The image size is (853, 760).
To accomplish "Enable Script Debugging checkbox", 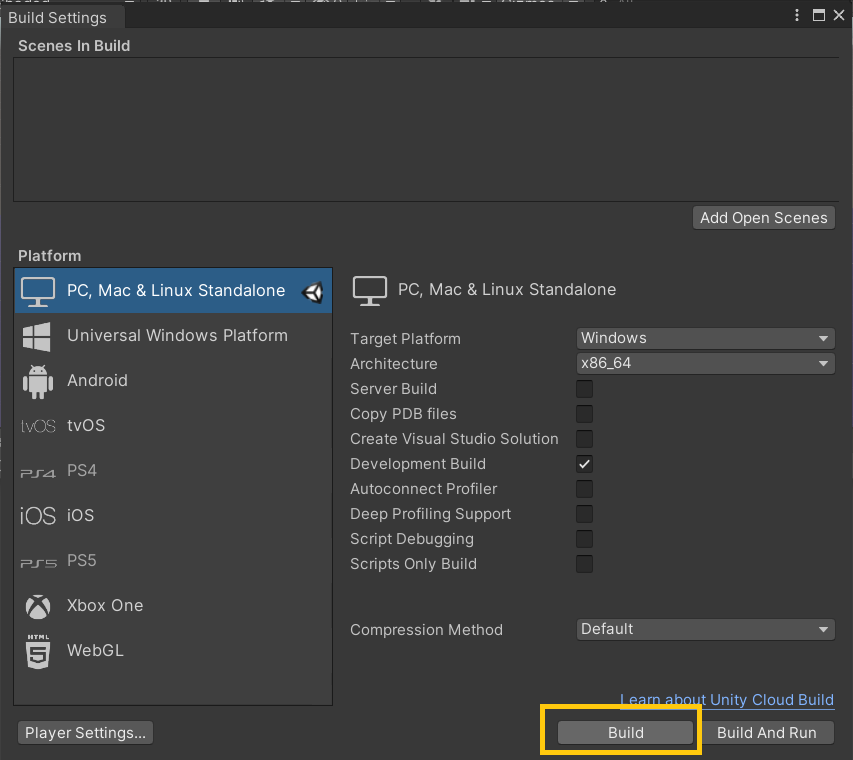I will [x=584, y=539].
